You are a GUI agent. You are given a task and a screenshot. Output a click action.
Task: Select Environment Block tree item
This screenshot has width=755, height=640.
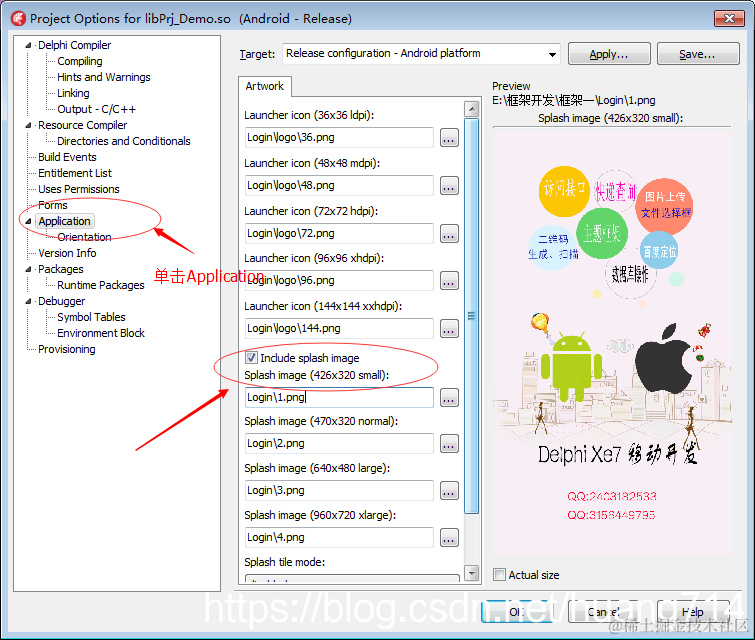click(x=101, y=333)
